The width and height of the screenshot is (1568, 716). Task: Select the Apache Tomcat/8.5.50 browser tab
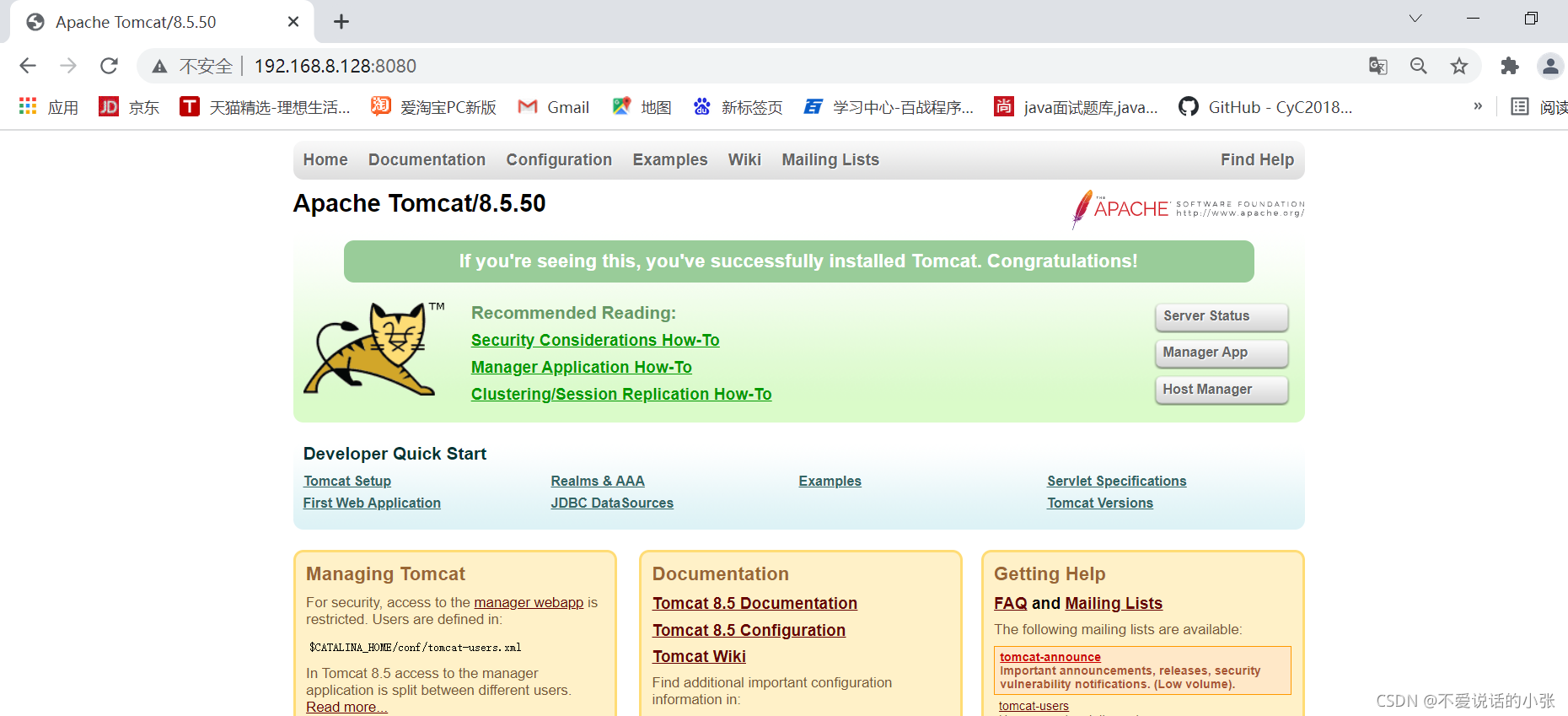[x=162, y=22]
